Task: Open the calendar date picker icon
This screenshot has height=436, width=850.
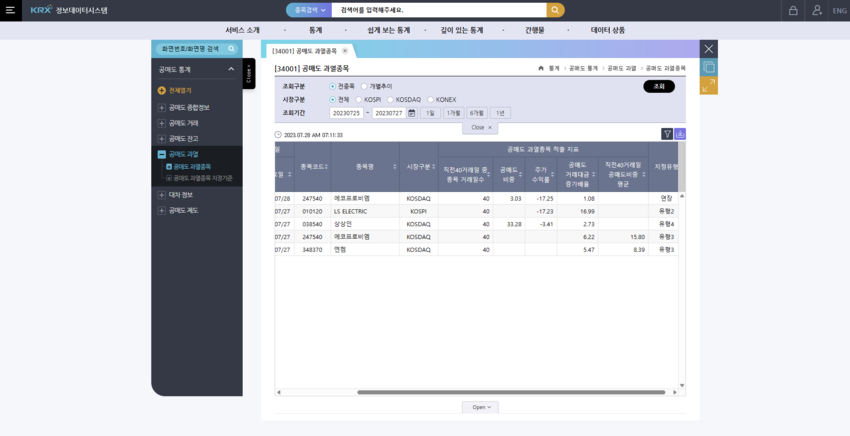Action: [412, 113]
